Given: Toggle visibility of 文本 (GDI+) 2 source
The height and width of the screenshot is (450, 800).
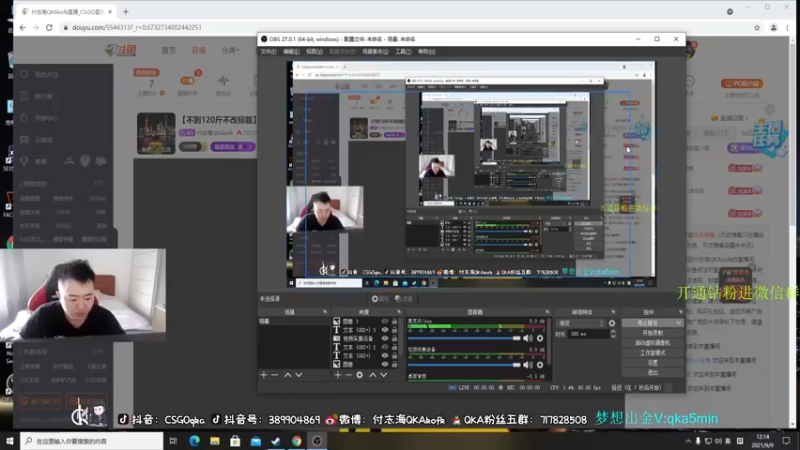Looking at the screenshot, I should [385, 347].
